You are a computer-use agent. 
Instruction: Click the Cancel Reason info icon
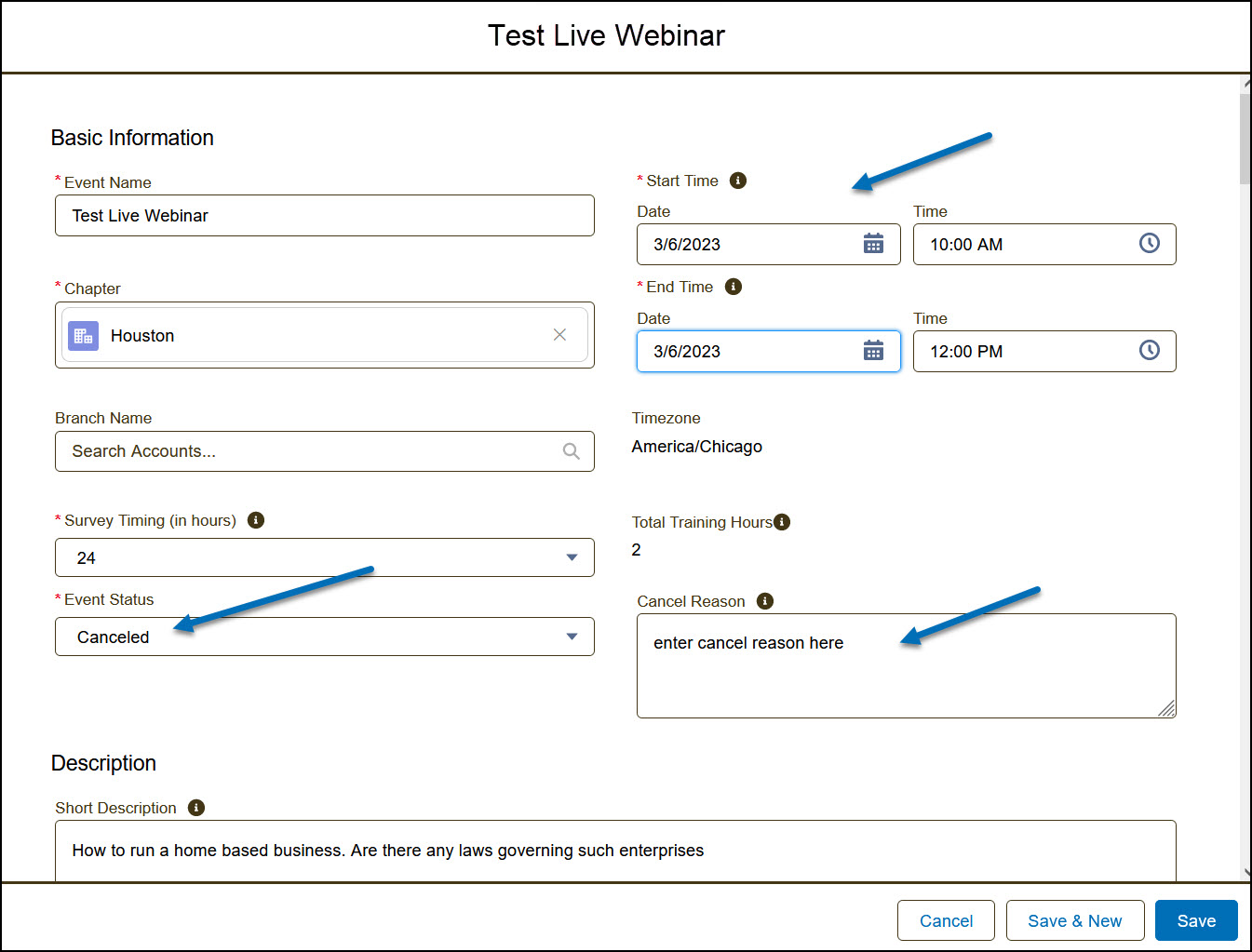pyautogui.click(x=765, y=601)
